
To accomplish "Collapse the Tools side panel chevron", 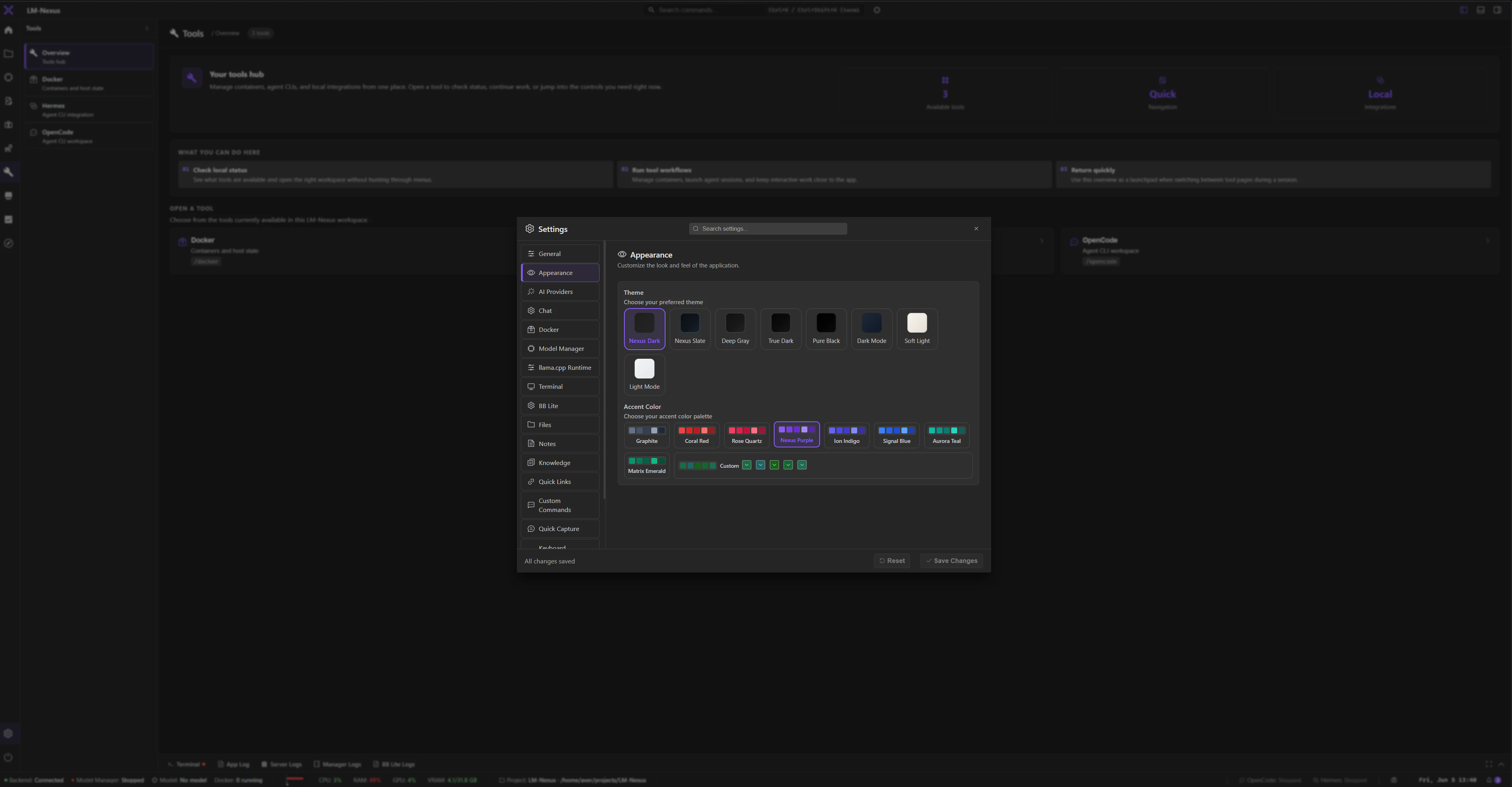I will [147, 28].
